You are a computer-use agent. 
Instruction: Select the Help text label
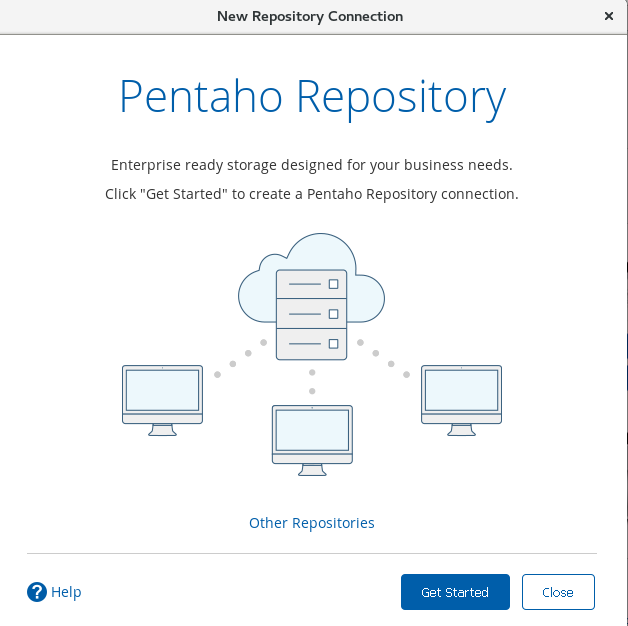pyautogui.click(x=66, y=592)
